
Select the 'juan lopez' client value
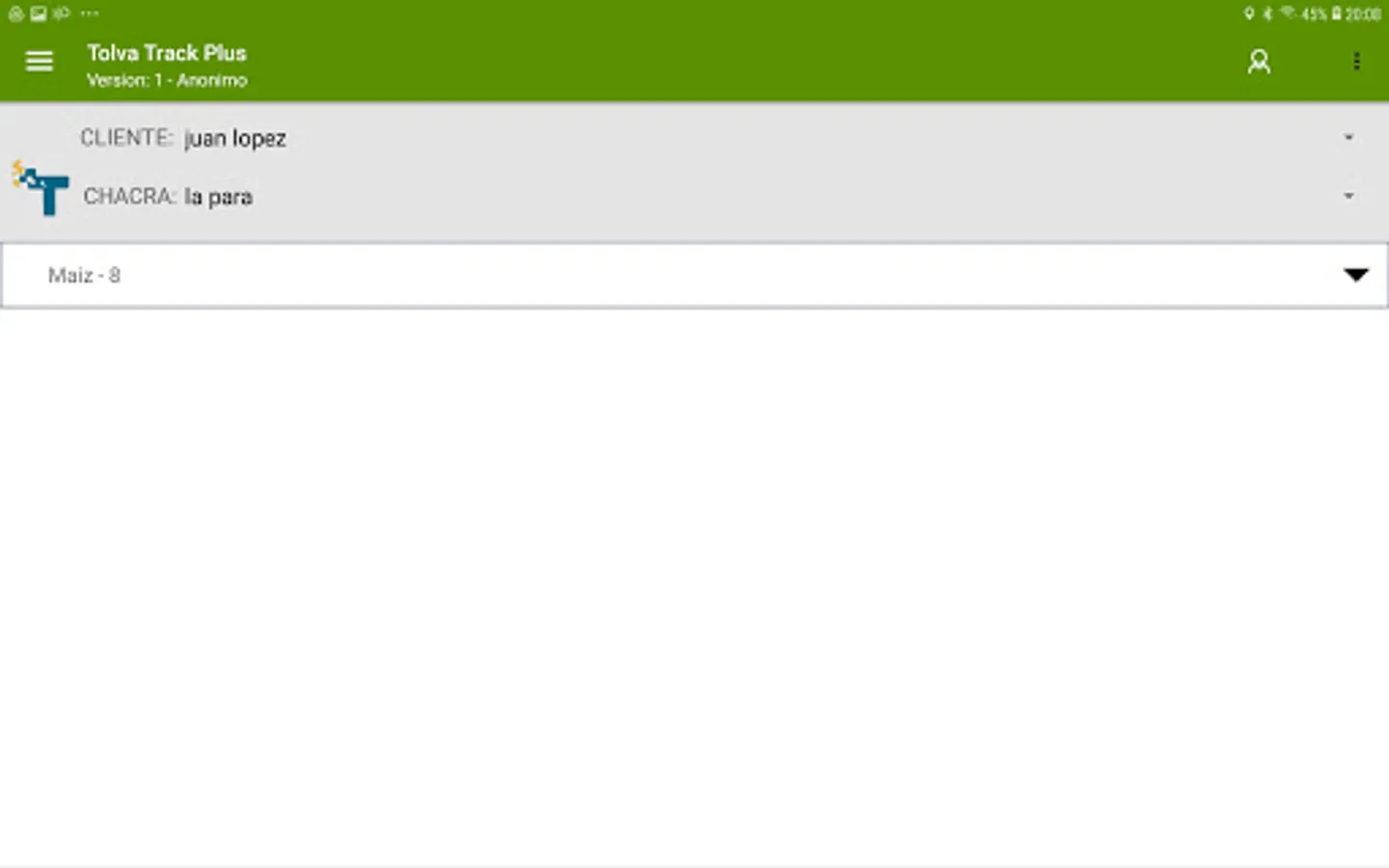(x=235, y=139)
